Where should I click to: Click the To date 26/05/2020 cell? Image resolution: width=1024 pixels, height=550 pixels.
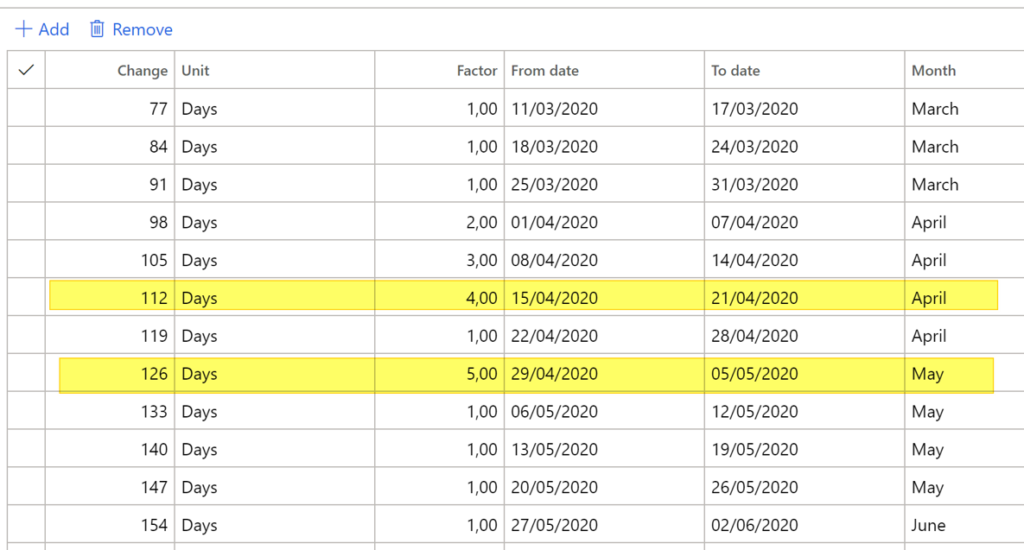point(805,487)
